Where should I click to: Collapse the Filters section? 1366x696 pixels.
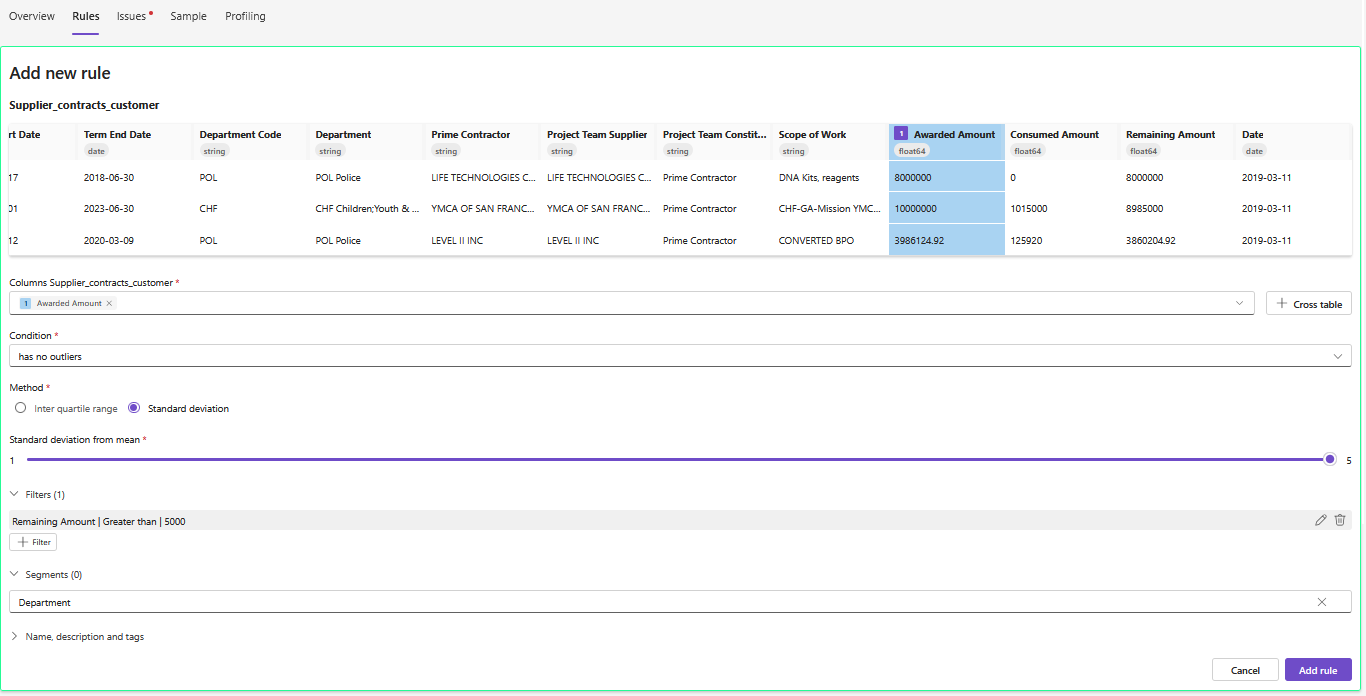15,495
